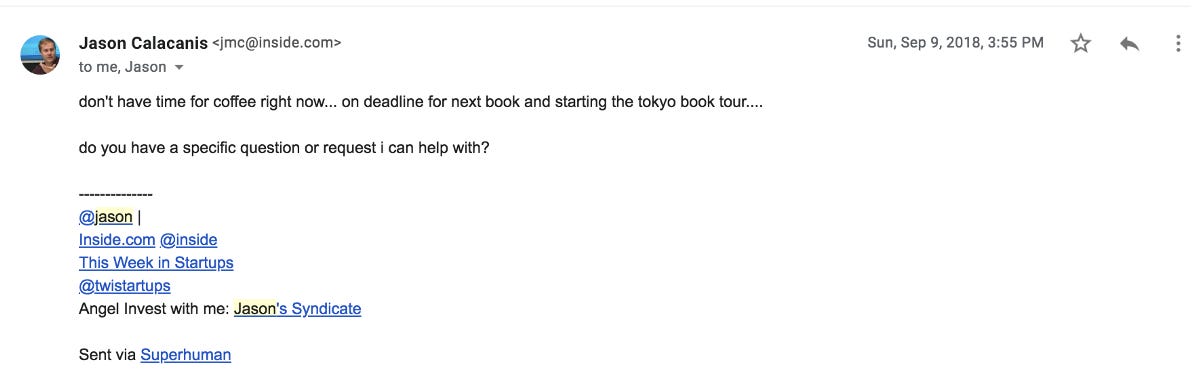Viewport: 1200px width, 383px height.
Task: Click the 'Sent via' text
Action: click(x=108, y=355)
